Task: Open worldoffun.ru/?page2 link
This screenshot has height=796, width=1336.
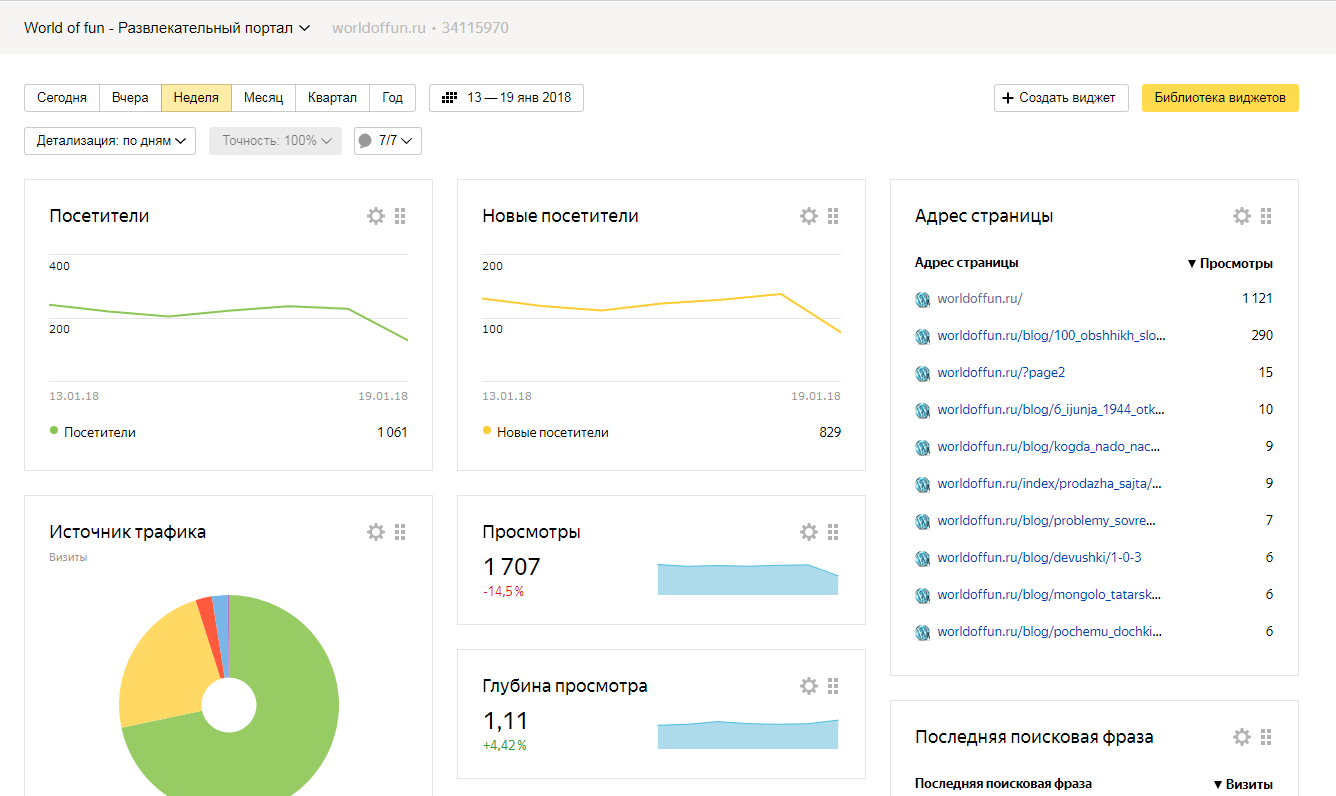Action: coord(1001,373)
